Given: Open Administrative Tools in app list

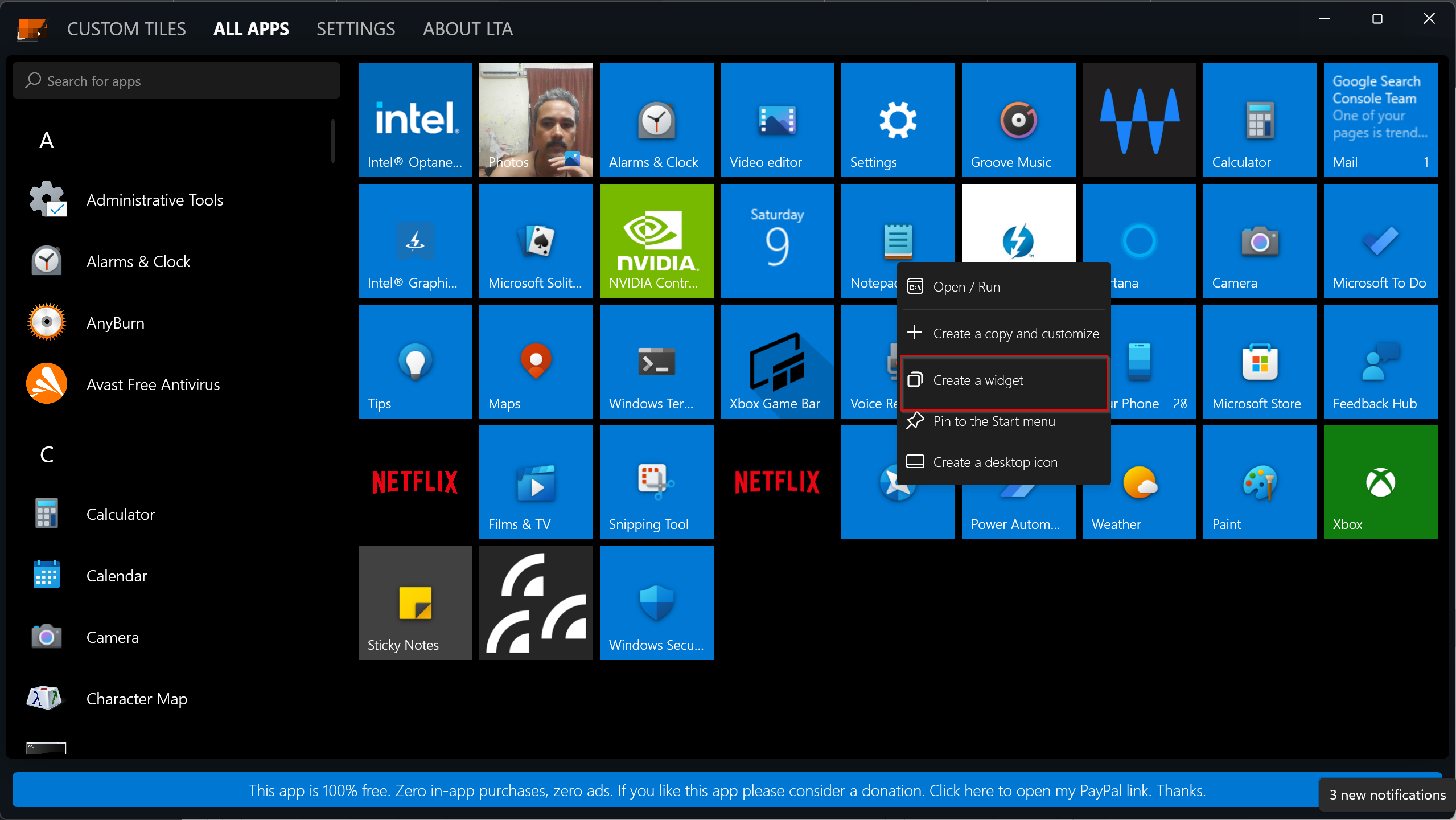Looking at the screenshot, I should (176, 200).
